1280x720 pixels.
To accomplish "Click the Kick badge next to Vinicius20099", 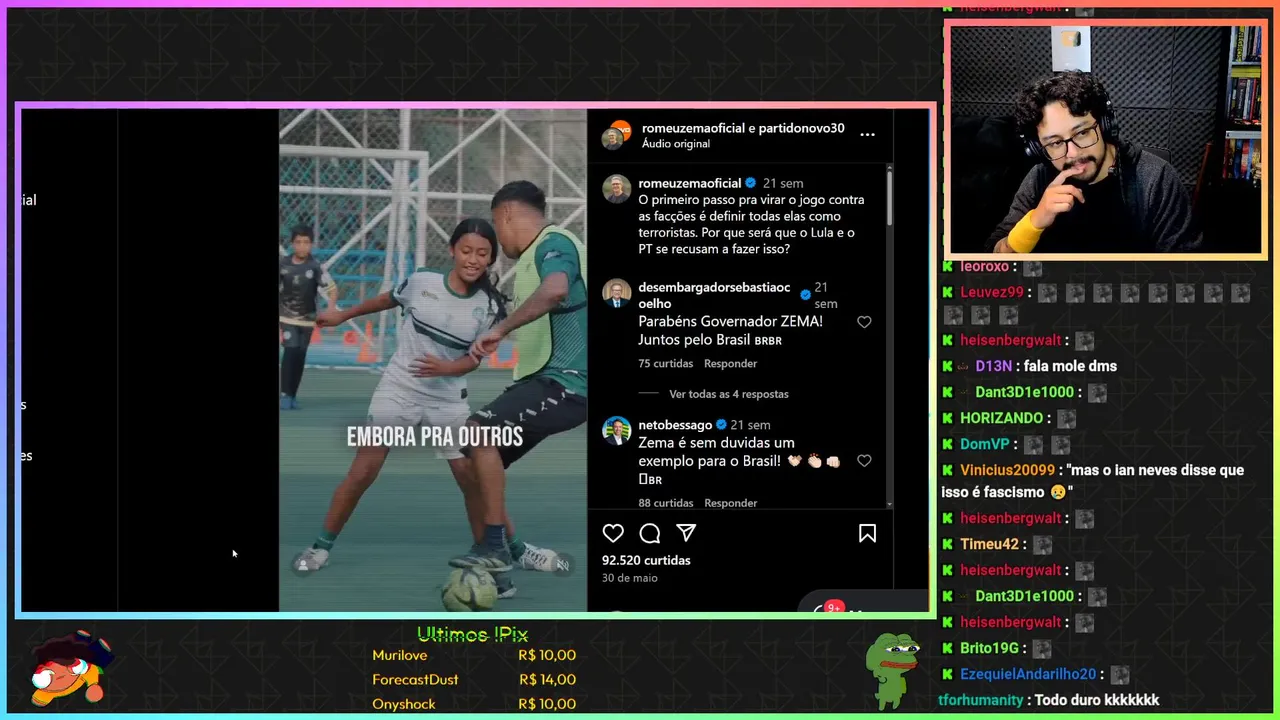I will click(x=947, y=470).
